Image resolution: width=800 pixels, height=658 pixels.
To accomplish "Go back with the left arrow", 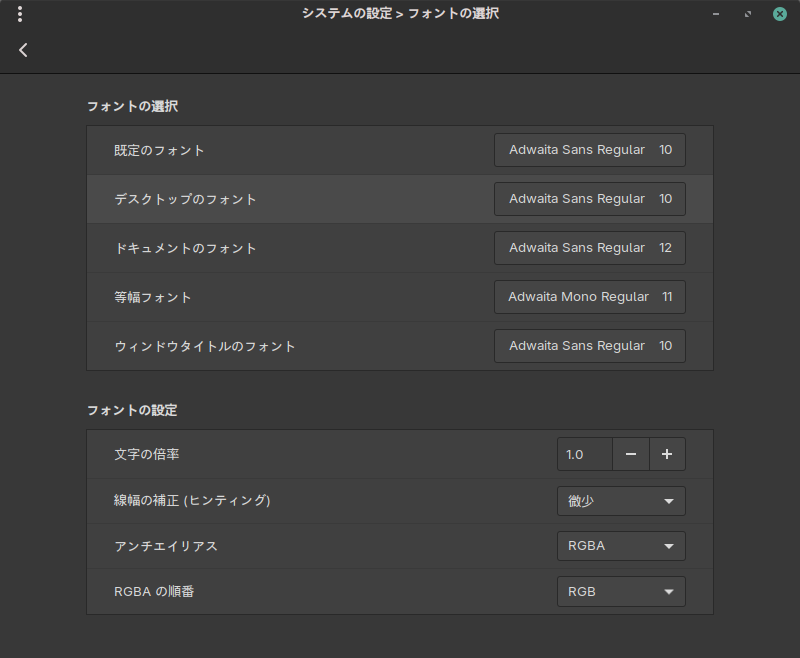I will click(x=23, y=50).
